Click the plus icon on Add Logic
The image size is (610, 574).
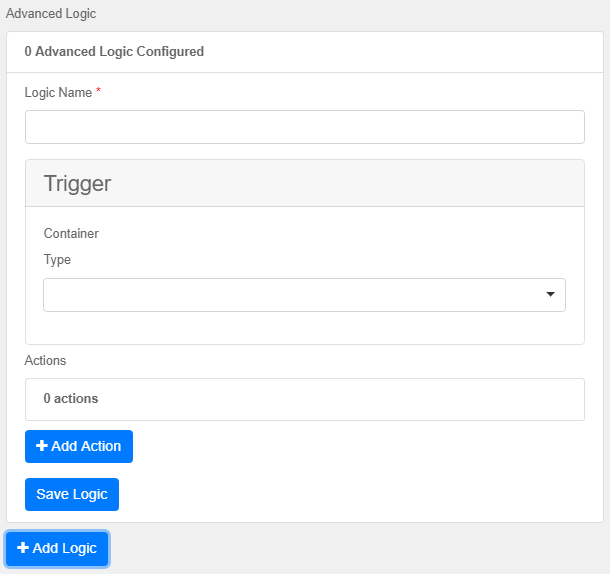[23, 548]
